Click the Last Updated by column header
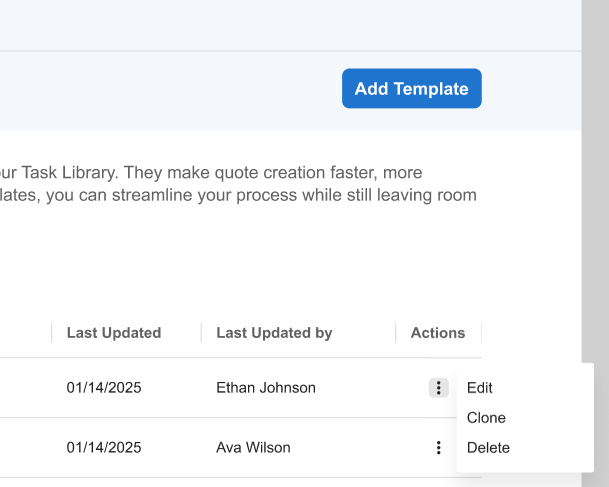The width and height of the screenshot is (609, 487). [x=274, y=333]
